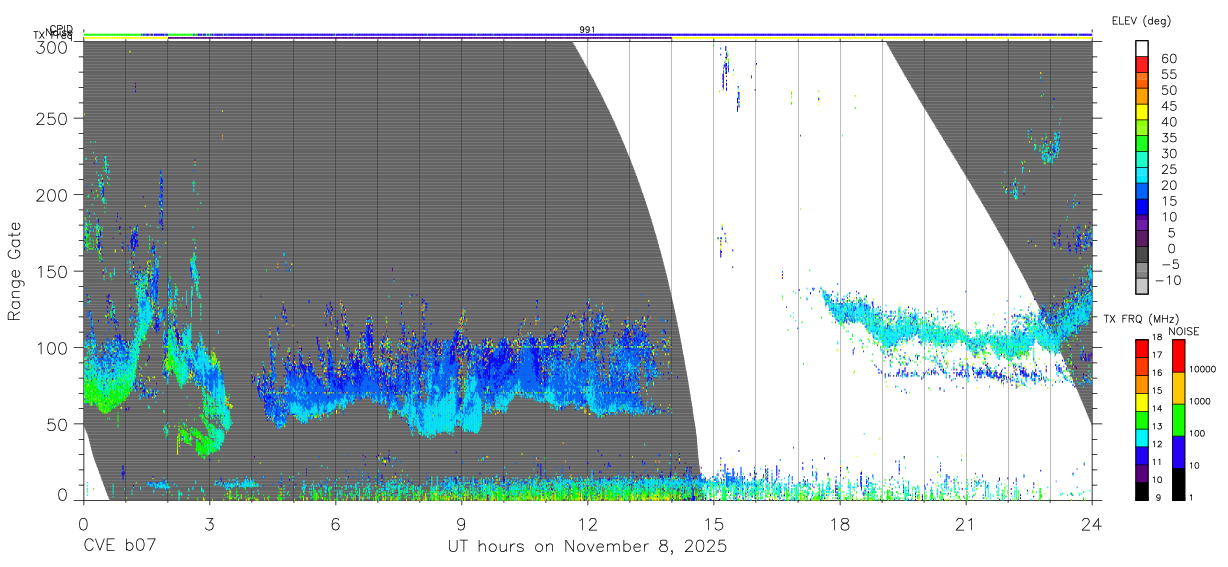Click the yellow 45-degree elevation color band
Image resolution: width=1228 pixels, height=567 pixels.
[x=1143, y=111]
